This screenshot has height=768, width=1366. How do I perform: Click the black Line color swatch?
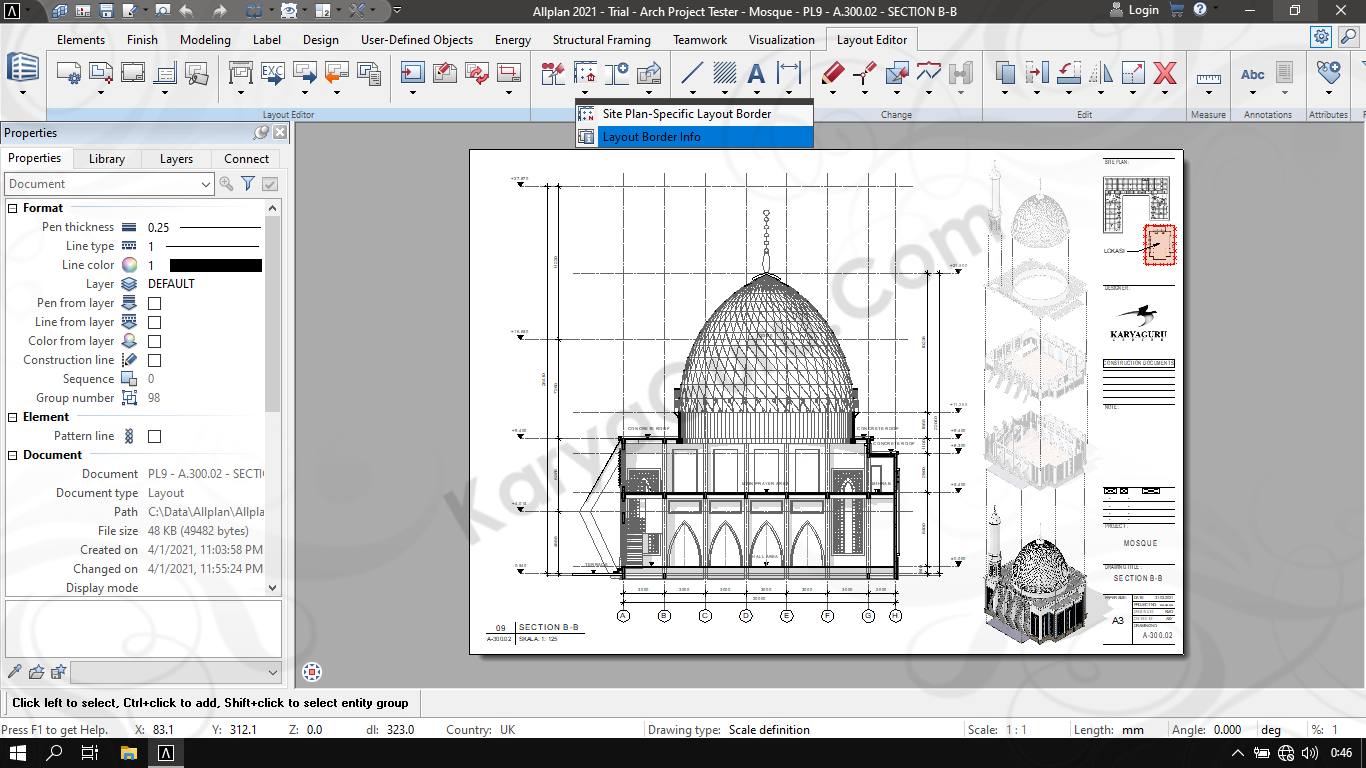215,265
